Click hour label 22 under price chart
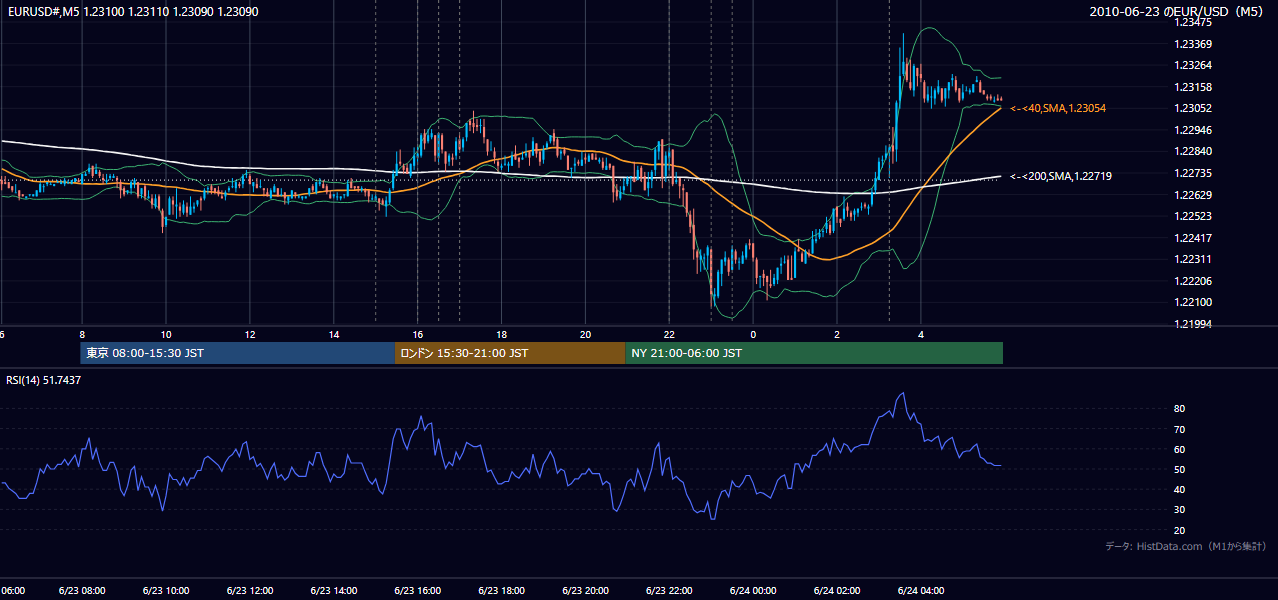The height and width of the screenshot is (600, 1278). click(670, 335)
